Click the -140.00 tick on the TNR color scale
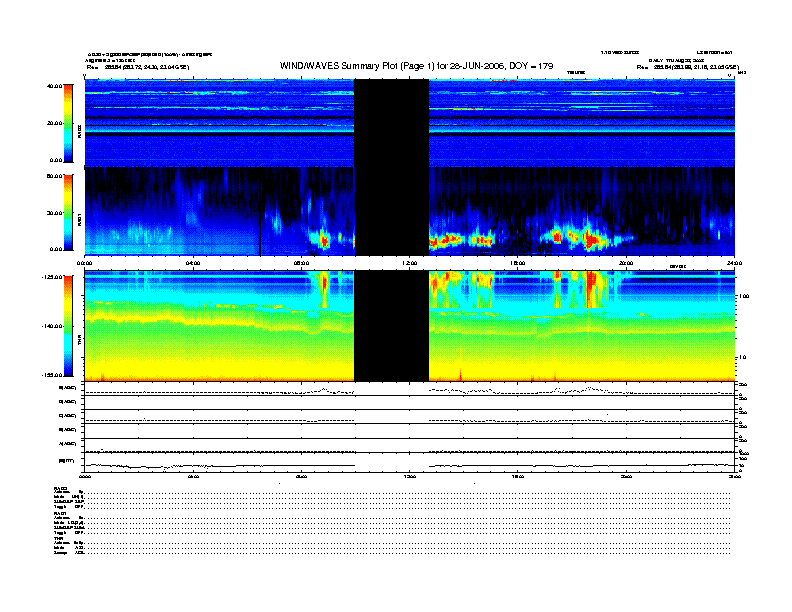 52,326
